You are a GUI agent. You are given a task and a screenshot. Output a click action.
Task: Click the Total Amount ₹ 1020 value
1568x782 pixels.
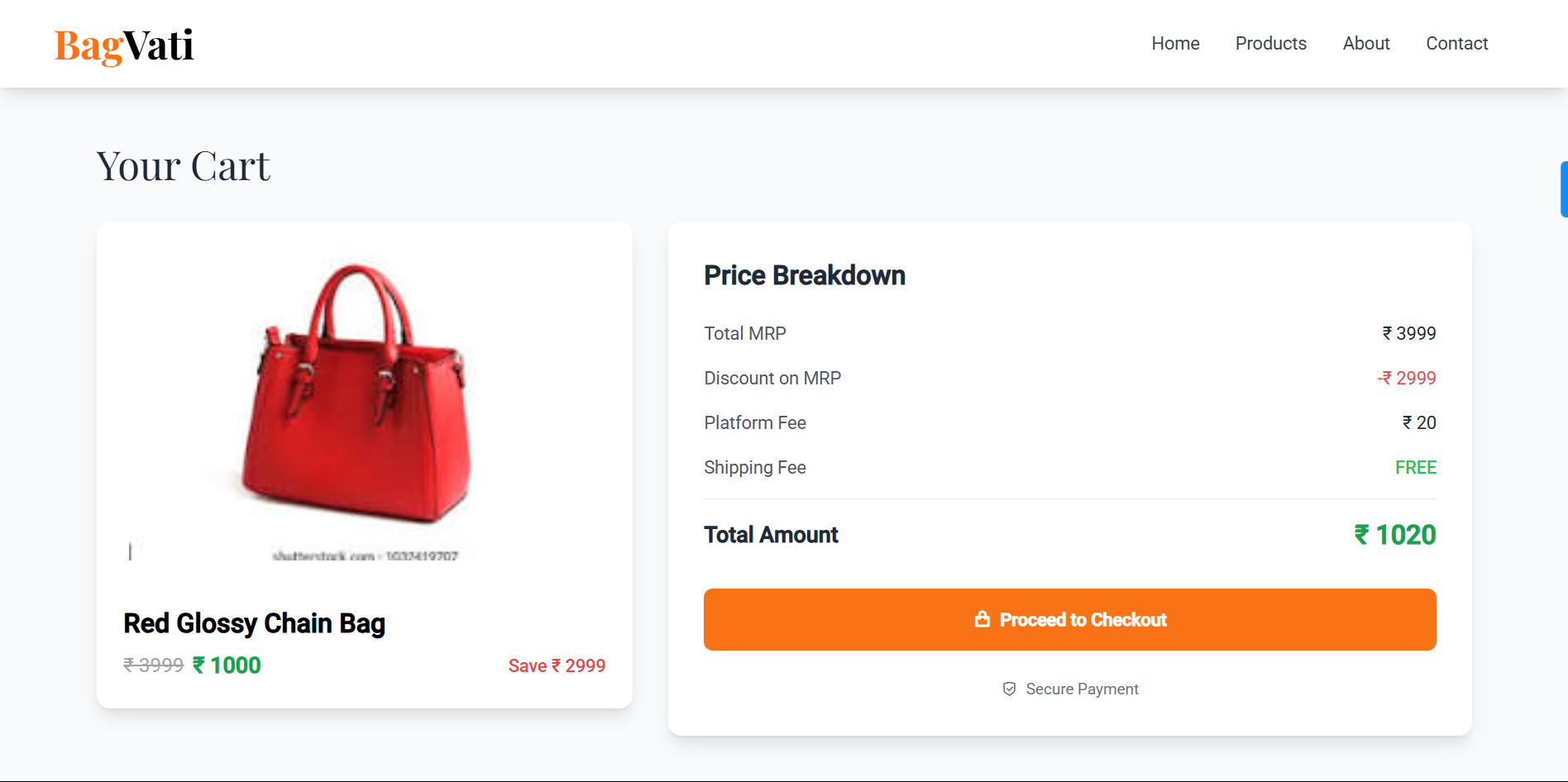pos(1394,535)
